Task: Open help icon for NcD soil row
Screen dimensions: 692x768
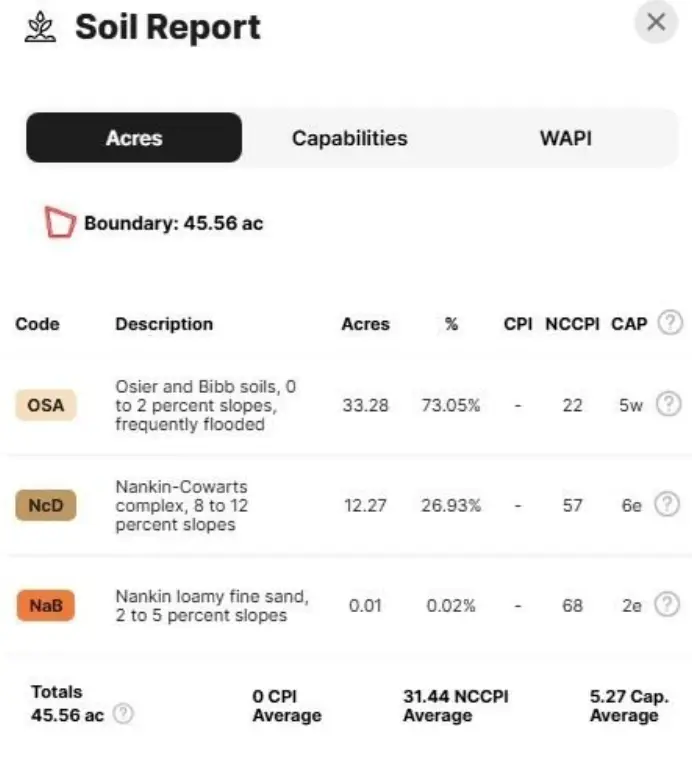Action: [x=668, y=504]
